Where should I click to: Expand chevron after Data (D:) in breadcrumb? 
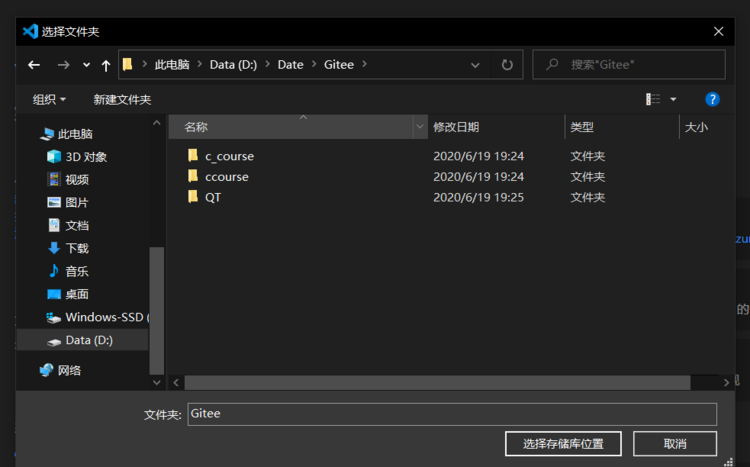[x=267, y=64]
